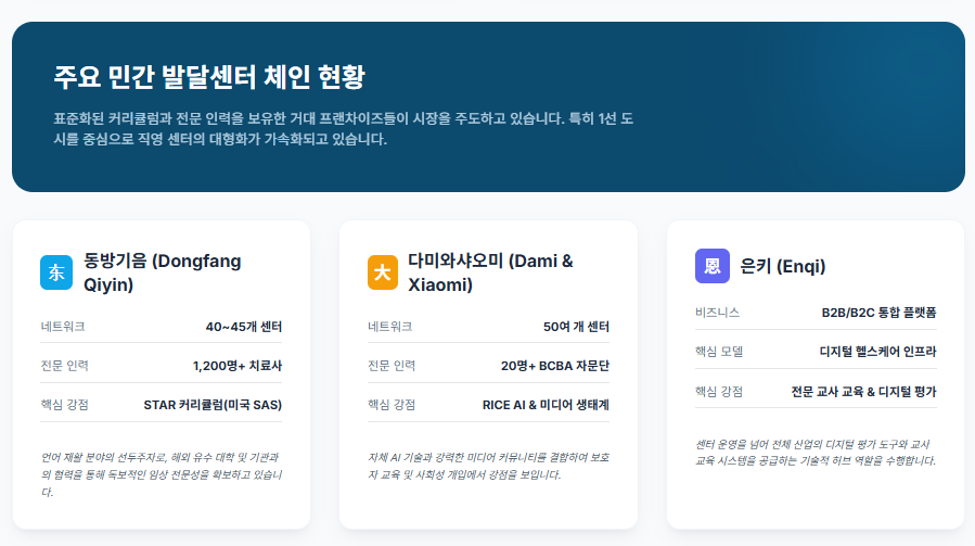Screen dimensions: 975x546
Task: Click the italic description starting 자체 AI 기술과
Action: tap(488, 466)
